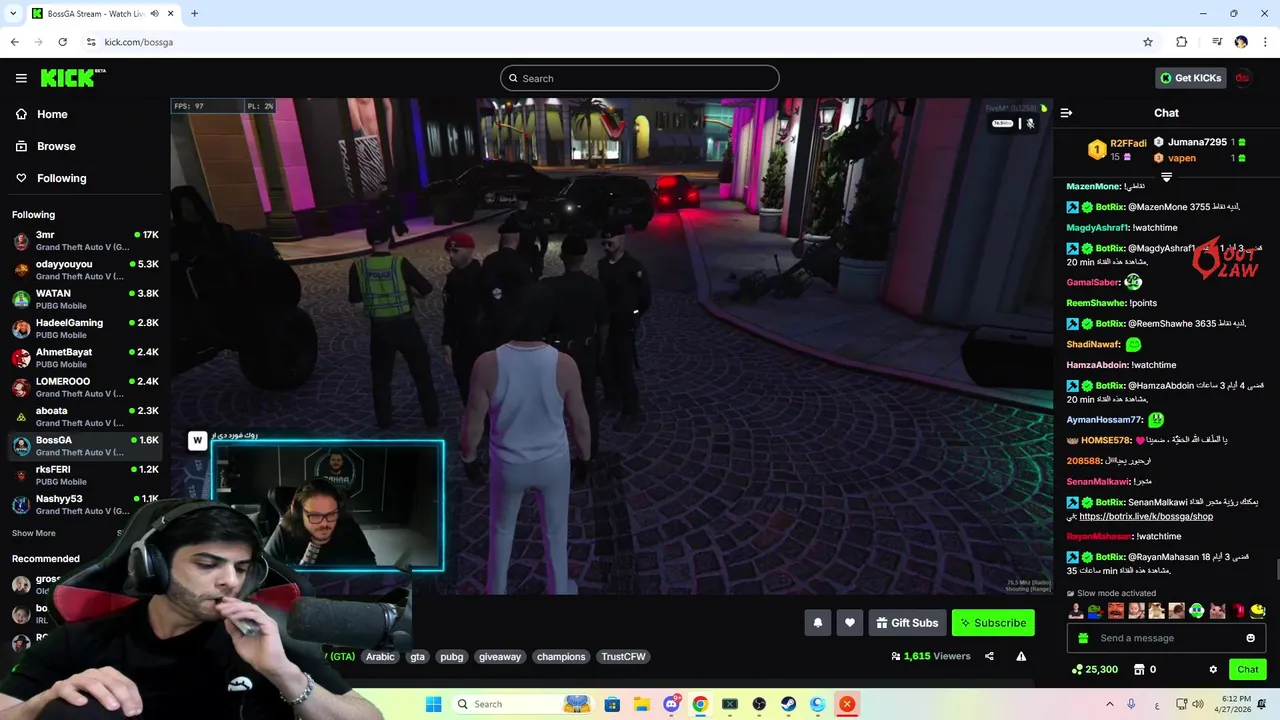Open Discord from the taskbar
This screenshot has width=1280, height=720.
click(x=672, y=704)
